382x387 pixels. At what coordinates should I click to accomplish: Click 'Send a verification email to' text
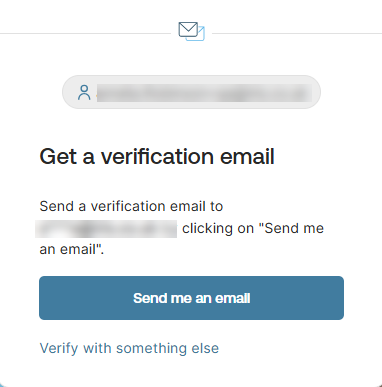click(131, 206)
